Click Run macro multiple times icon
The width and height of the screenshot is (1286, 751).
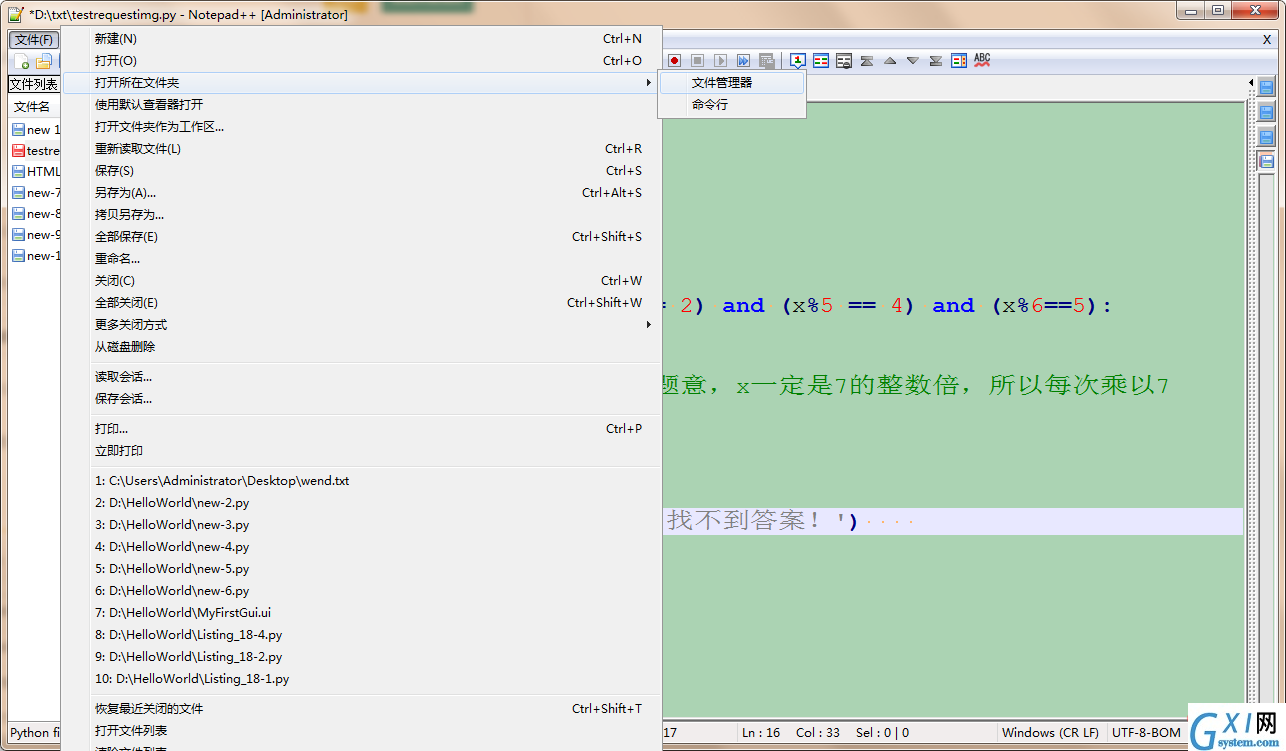click(x=744, y=61)
